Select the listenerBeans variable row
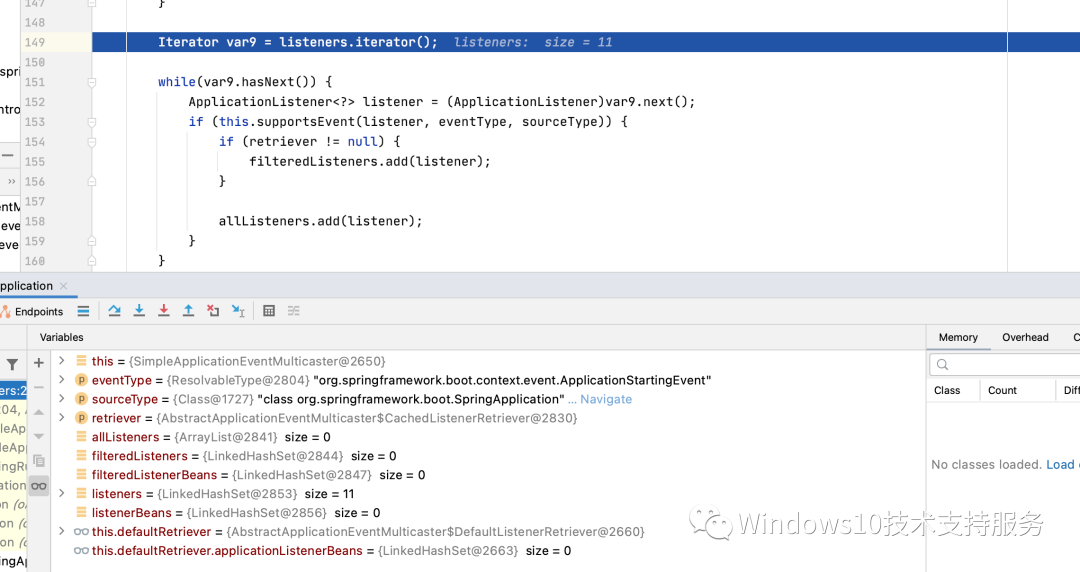The width and height of the screenshot is (1080, 572). click(488, 513)
